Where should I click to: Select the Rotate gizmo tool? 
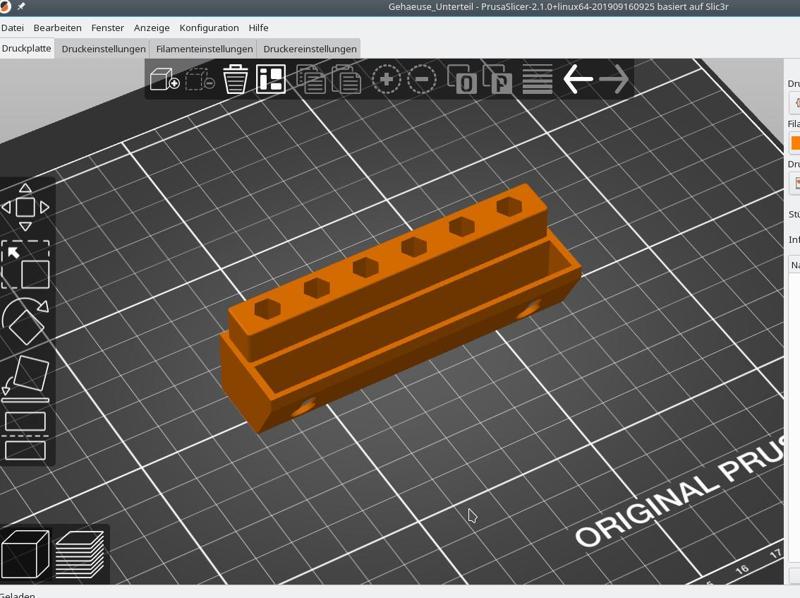coord(26,321)
